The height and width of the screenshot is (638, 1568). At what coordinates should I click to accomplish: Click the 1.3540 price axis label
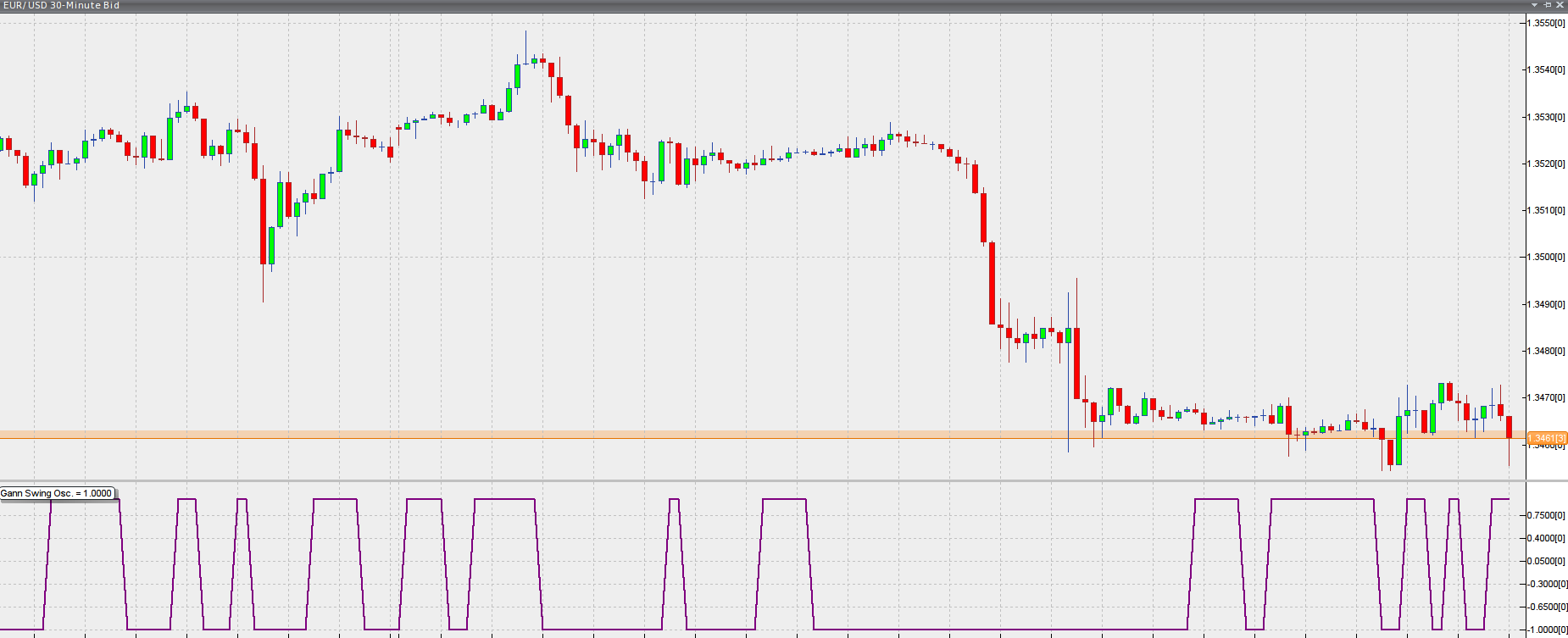tap(1546, 70)
